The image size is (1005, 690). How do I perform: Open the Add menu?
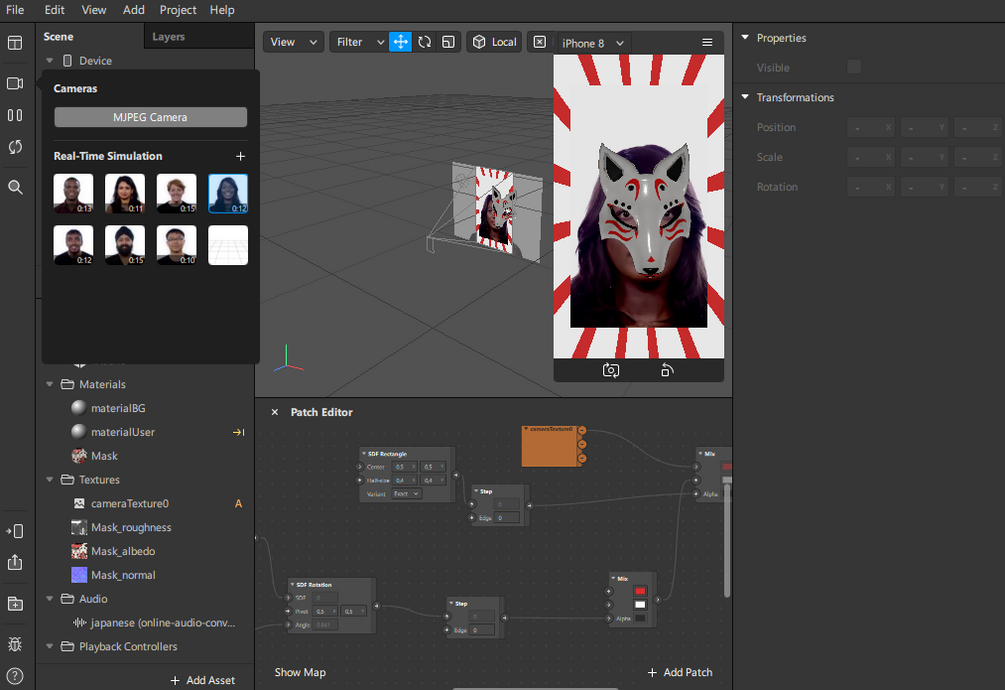(x=133, y=10)
